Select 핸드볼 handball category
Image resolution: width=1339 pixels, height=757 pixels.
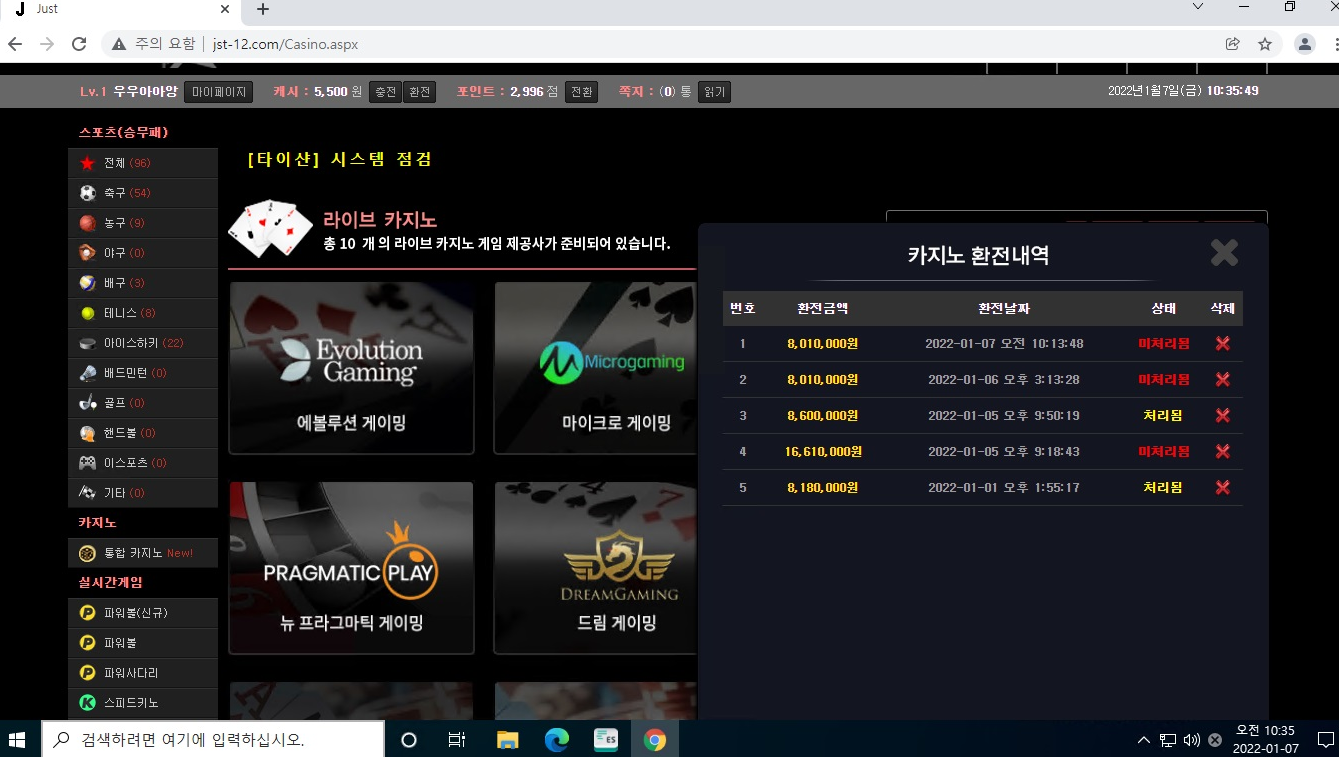pos(143,433)
